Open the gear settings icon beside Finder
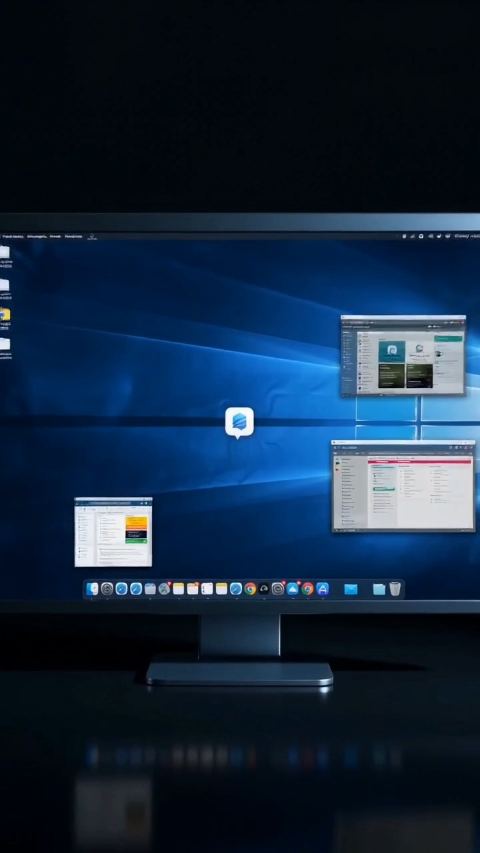This screenshot has height=853, width=480. pyautogui.click(x=107, y=589)
